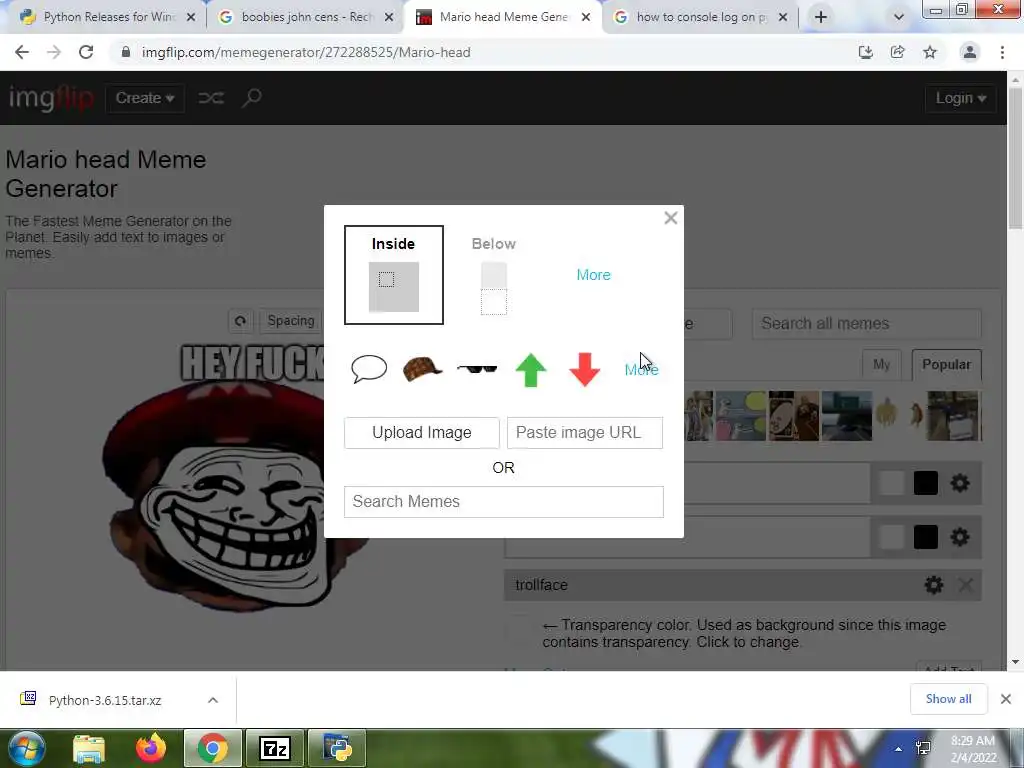Pick white font color for first text
Viewport: 1024px width, 768px height.
tap(891, 483)
